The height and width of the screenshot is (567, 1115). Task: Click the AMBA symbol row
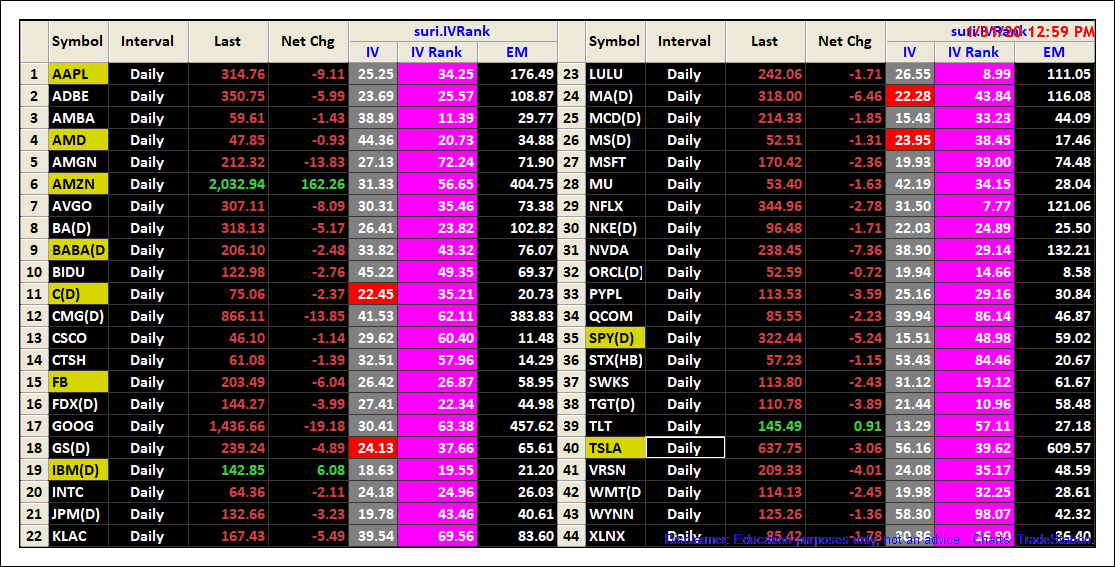click(78, 118)
